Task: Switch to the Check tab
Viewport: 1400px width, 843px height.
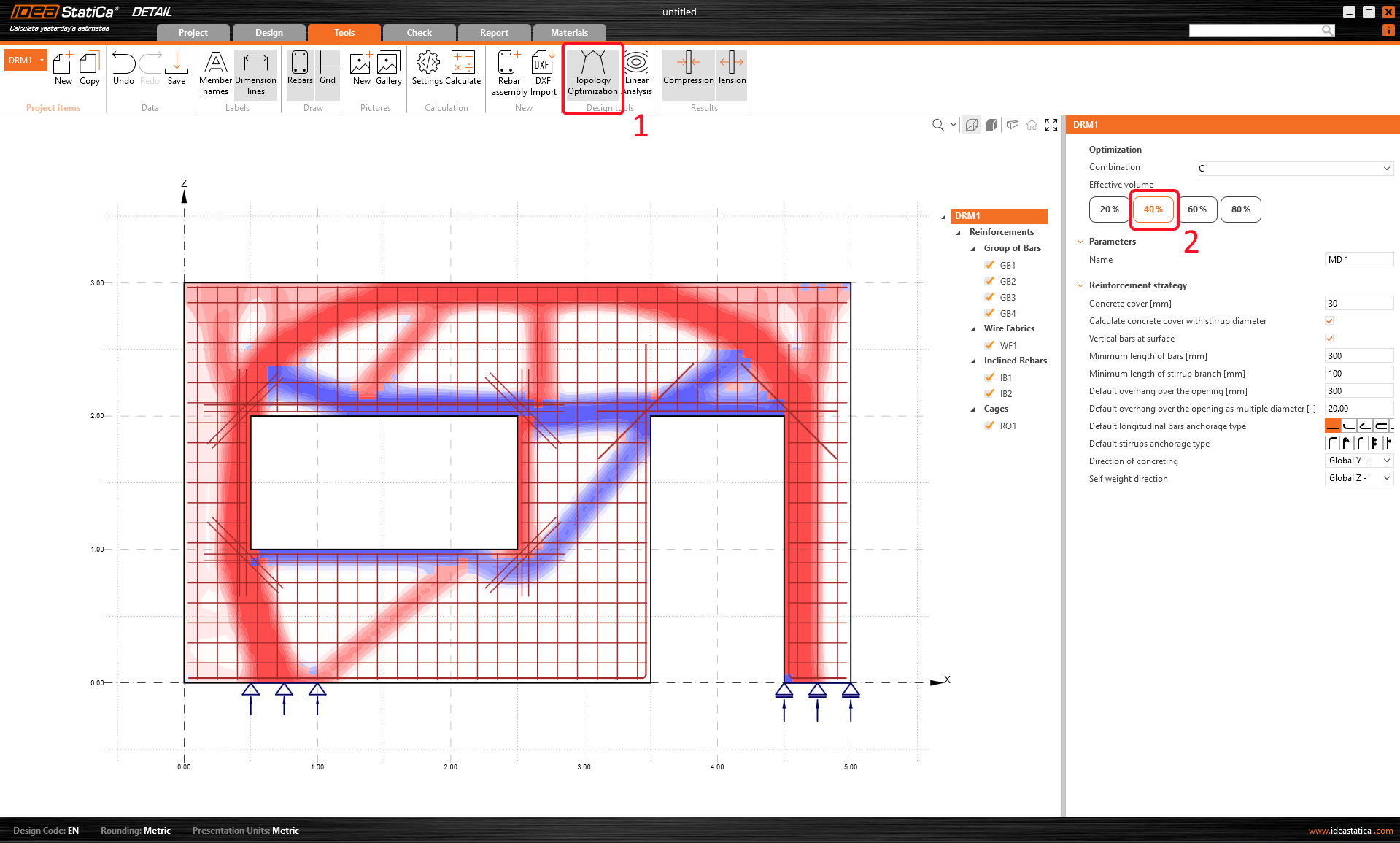Action: 419,32
